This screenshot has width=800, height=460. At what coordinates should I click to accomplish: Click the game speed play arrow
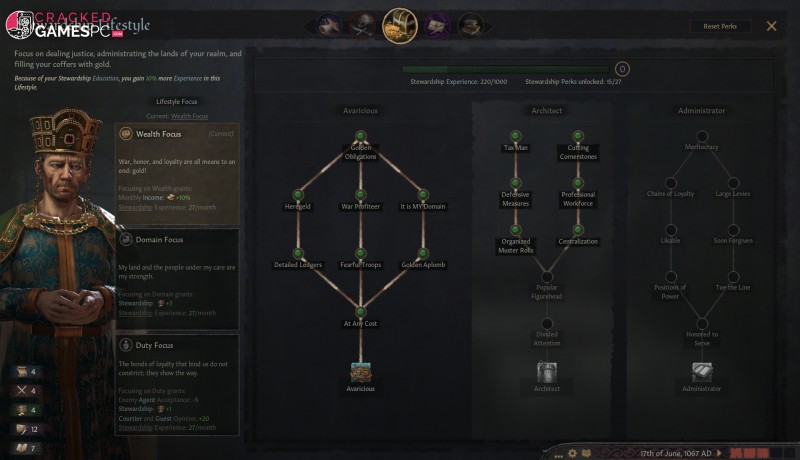719,453
